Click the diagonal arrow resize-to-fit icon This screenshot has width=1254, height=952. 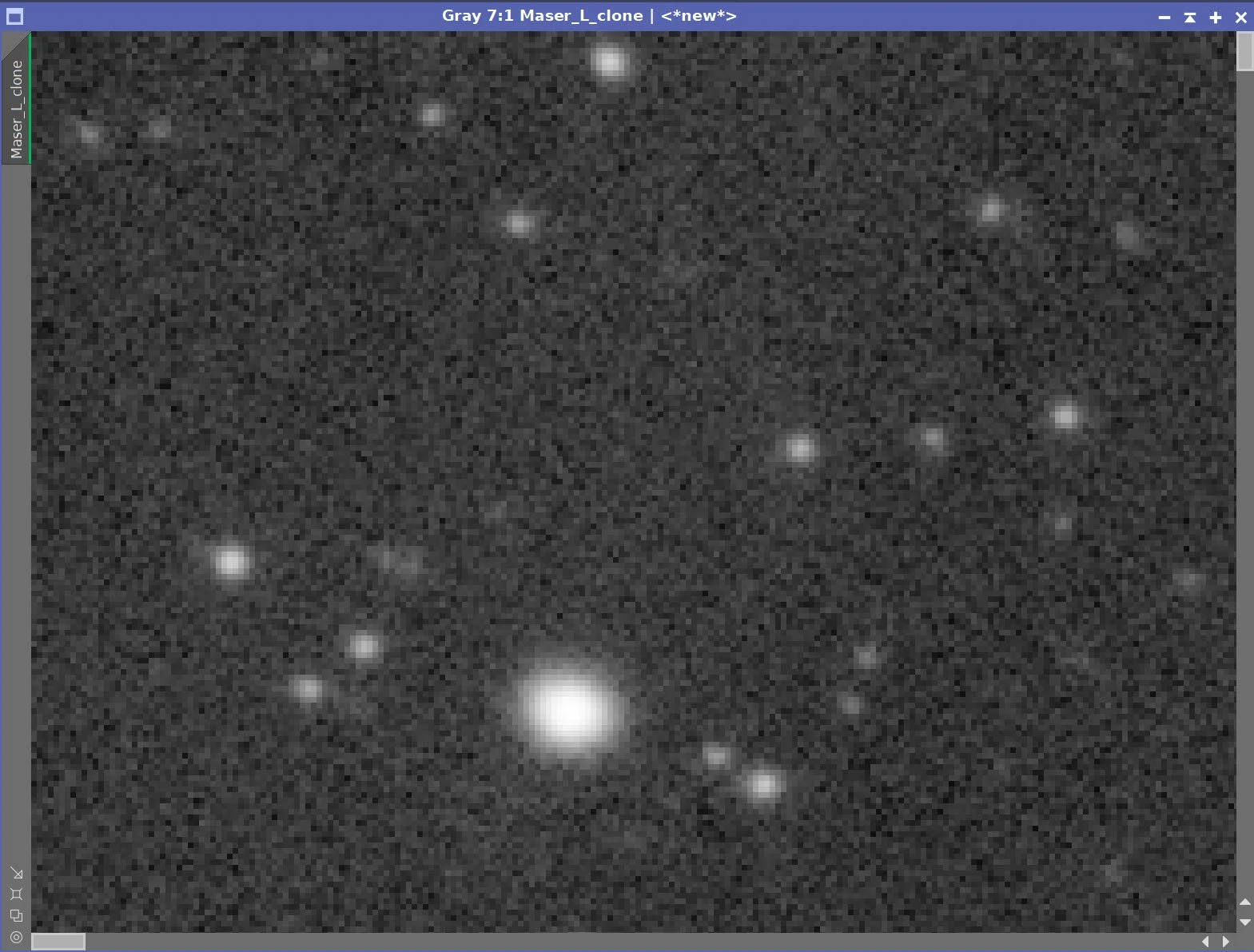coord(16,874)
